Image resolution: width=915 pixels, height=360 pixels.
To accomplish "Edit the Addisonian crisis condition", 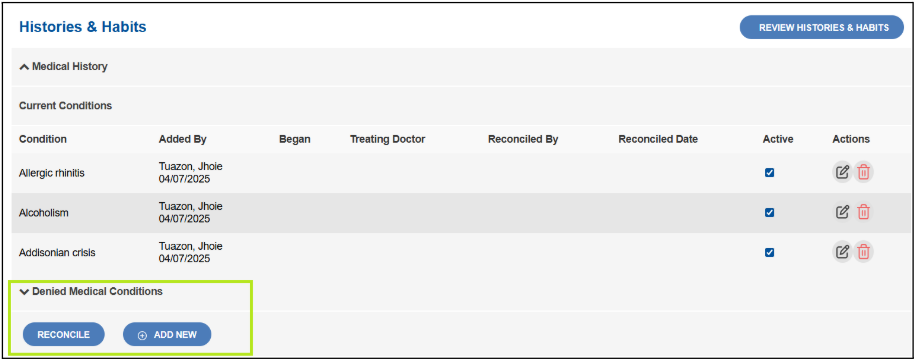I will click(x=842, y=251).
